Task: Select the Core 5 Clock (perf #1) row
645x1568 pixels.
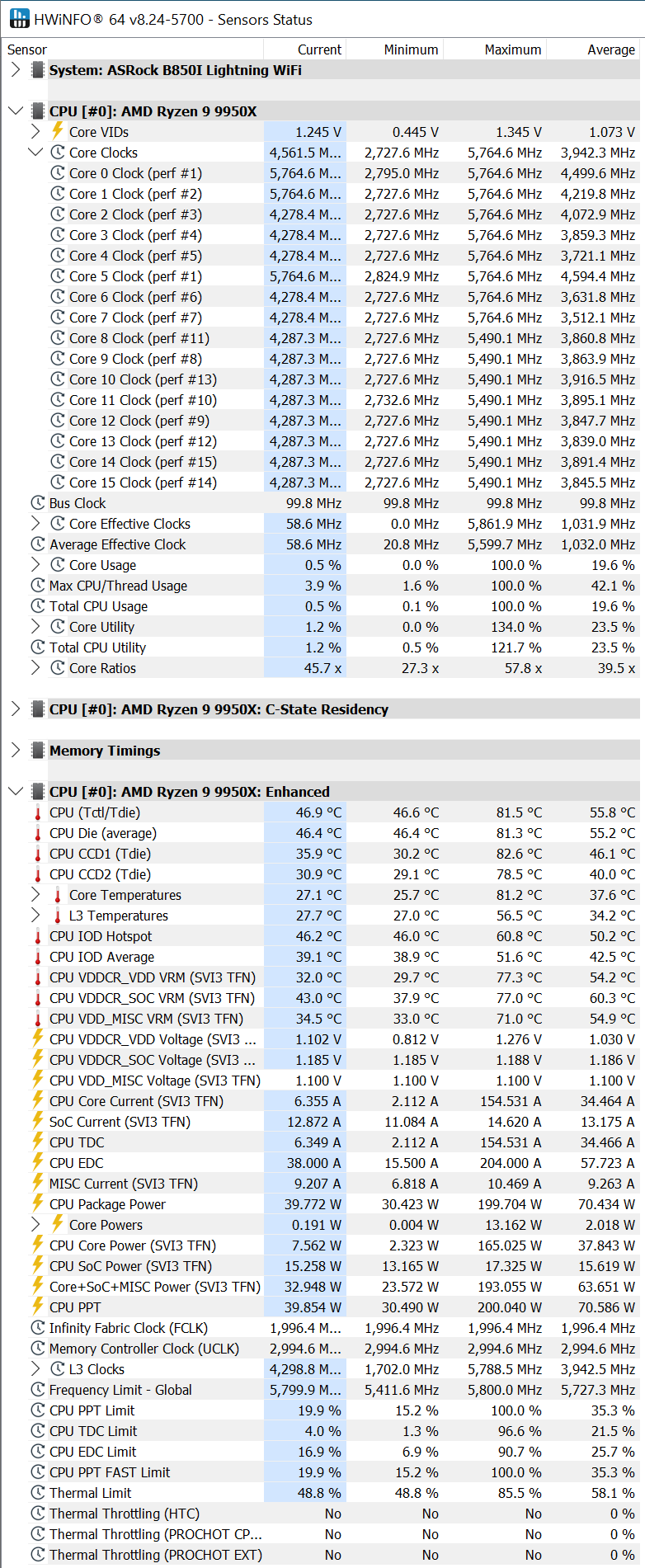Action: (x=321, y=276)
